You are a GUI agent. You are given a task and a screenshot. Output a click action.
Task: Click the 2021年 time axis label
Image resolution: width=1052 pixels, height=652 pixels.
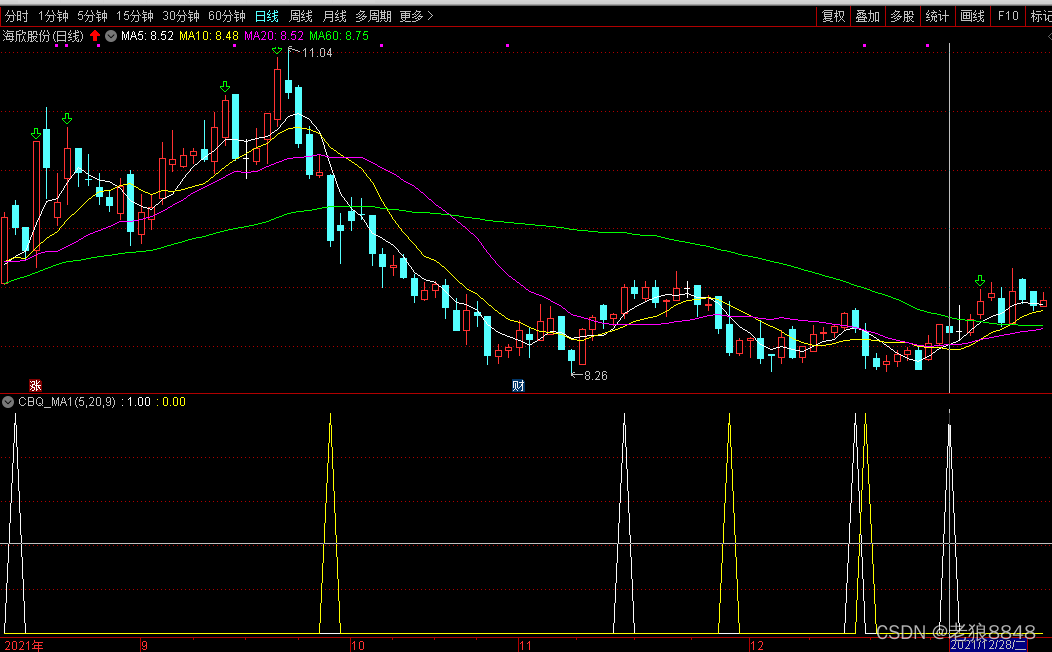click(x=23, y=645)
